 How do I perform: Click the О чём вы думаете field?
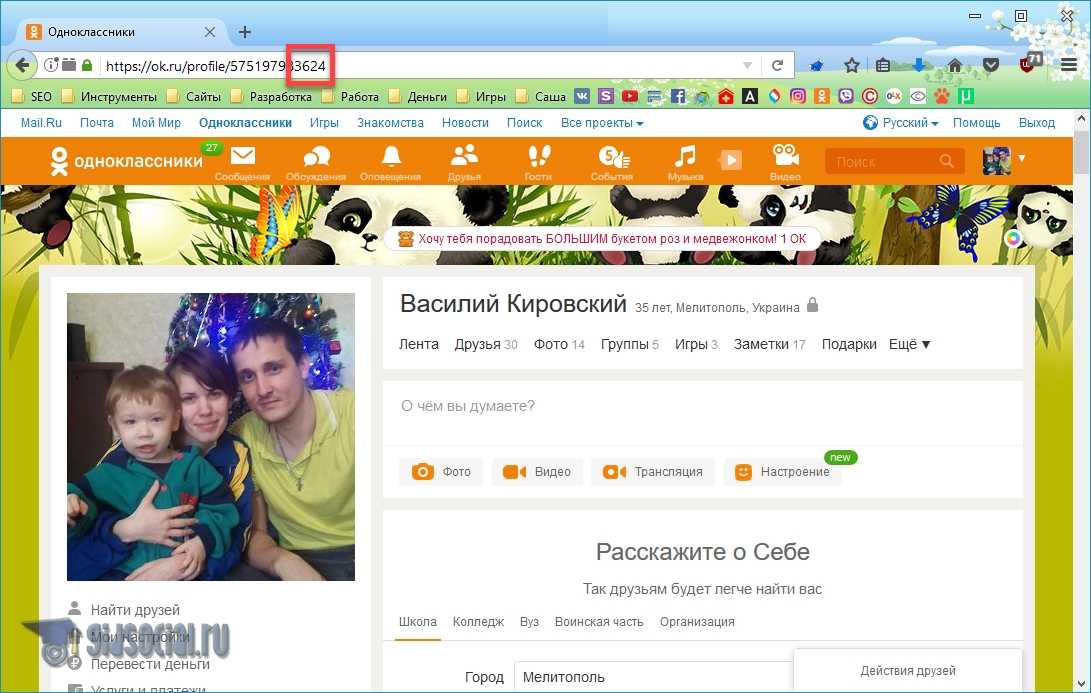click(700, 406)
